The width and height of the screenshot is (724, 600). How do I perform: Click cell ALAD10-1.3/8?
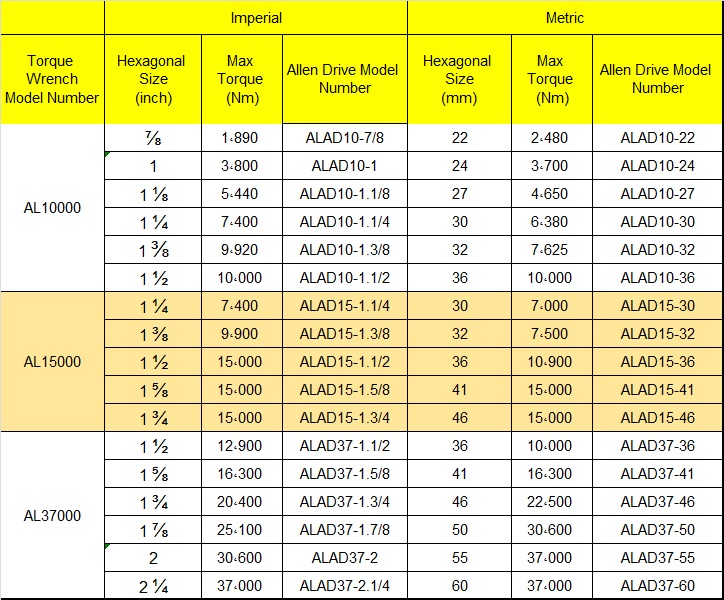pyautogui.click(x=345, y=250)
